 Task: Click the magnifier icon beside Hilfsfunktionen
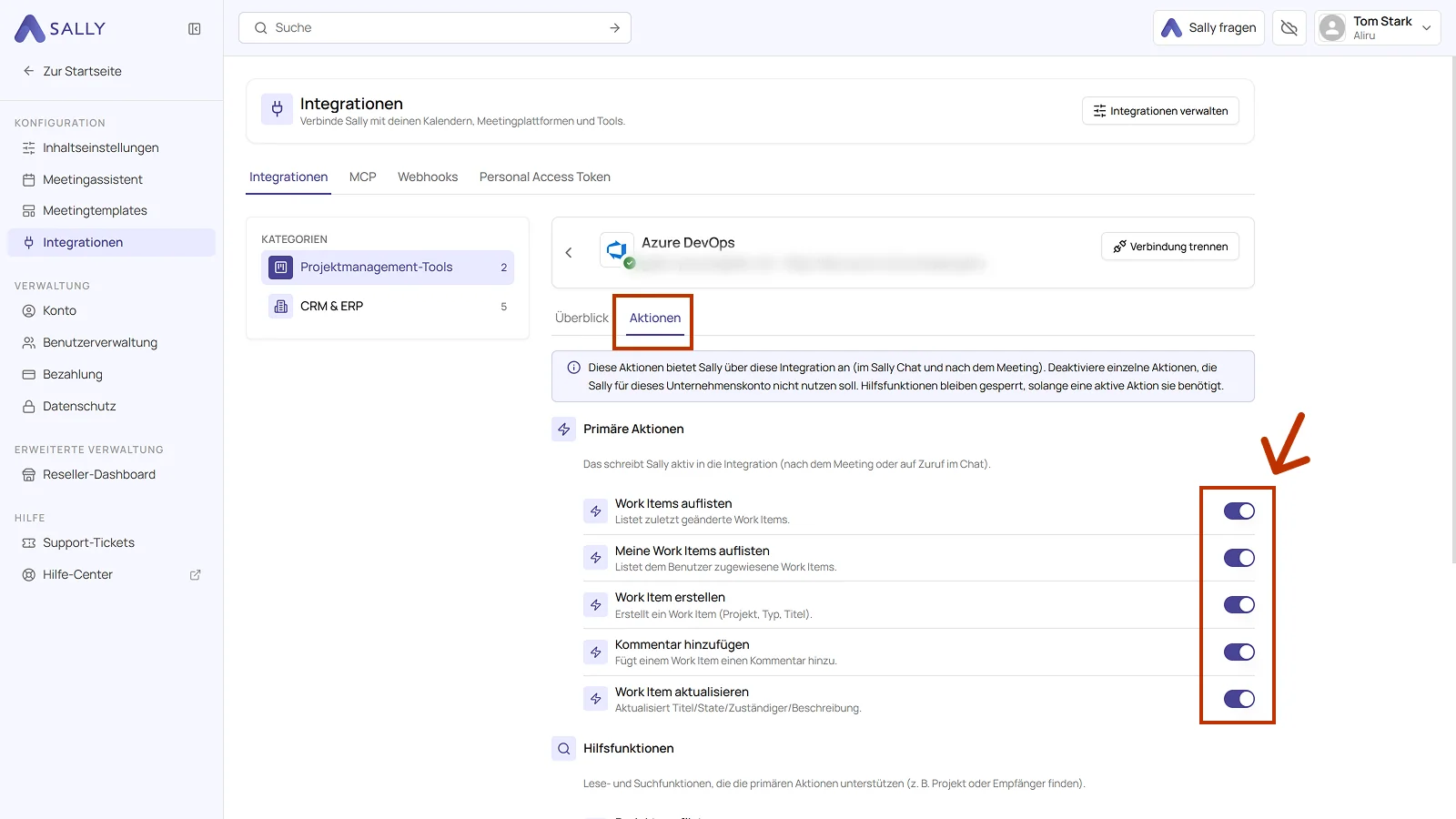[x=564, y=749]
